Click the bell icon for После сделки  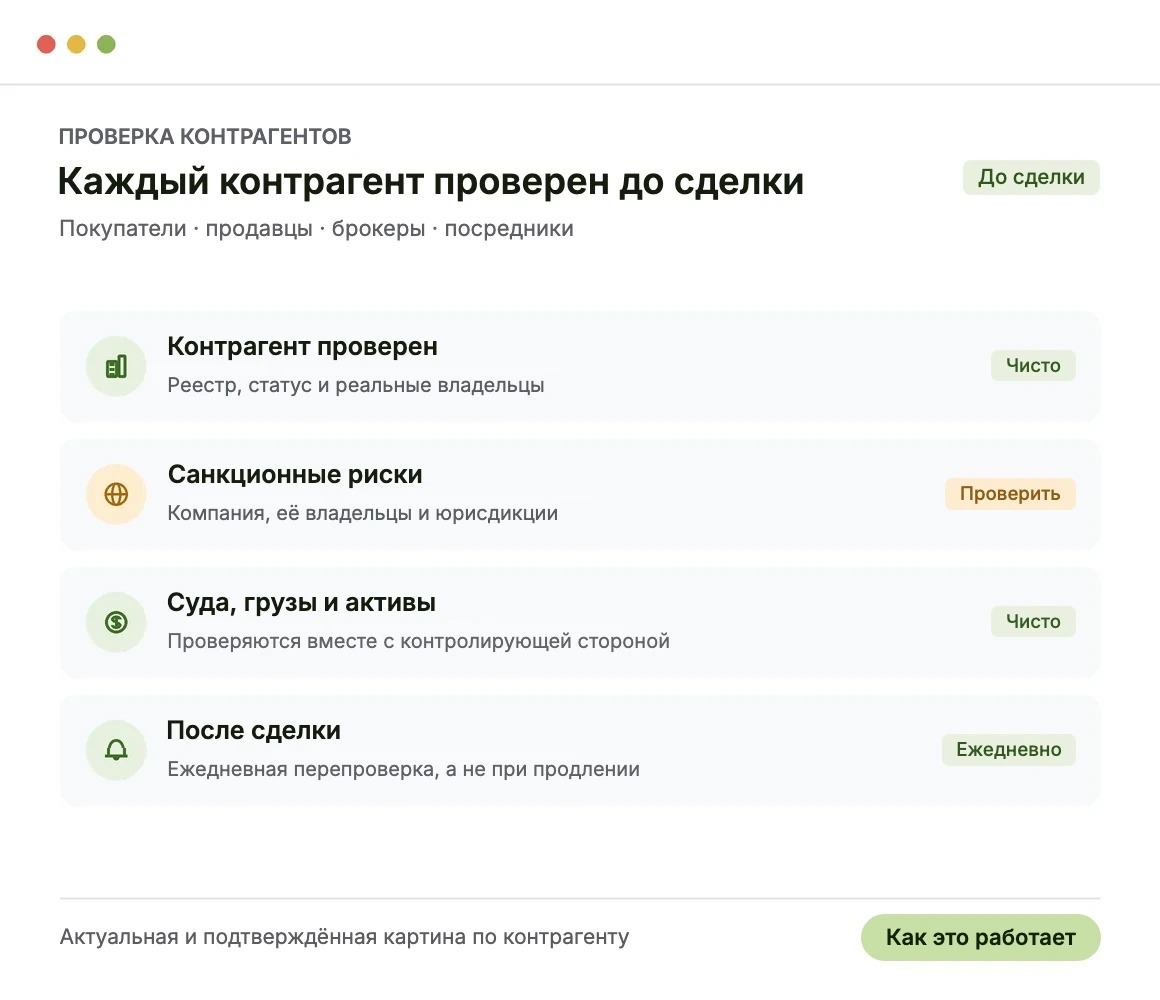click(116, 750)
